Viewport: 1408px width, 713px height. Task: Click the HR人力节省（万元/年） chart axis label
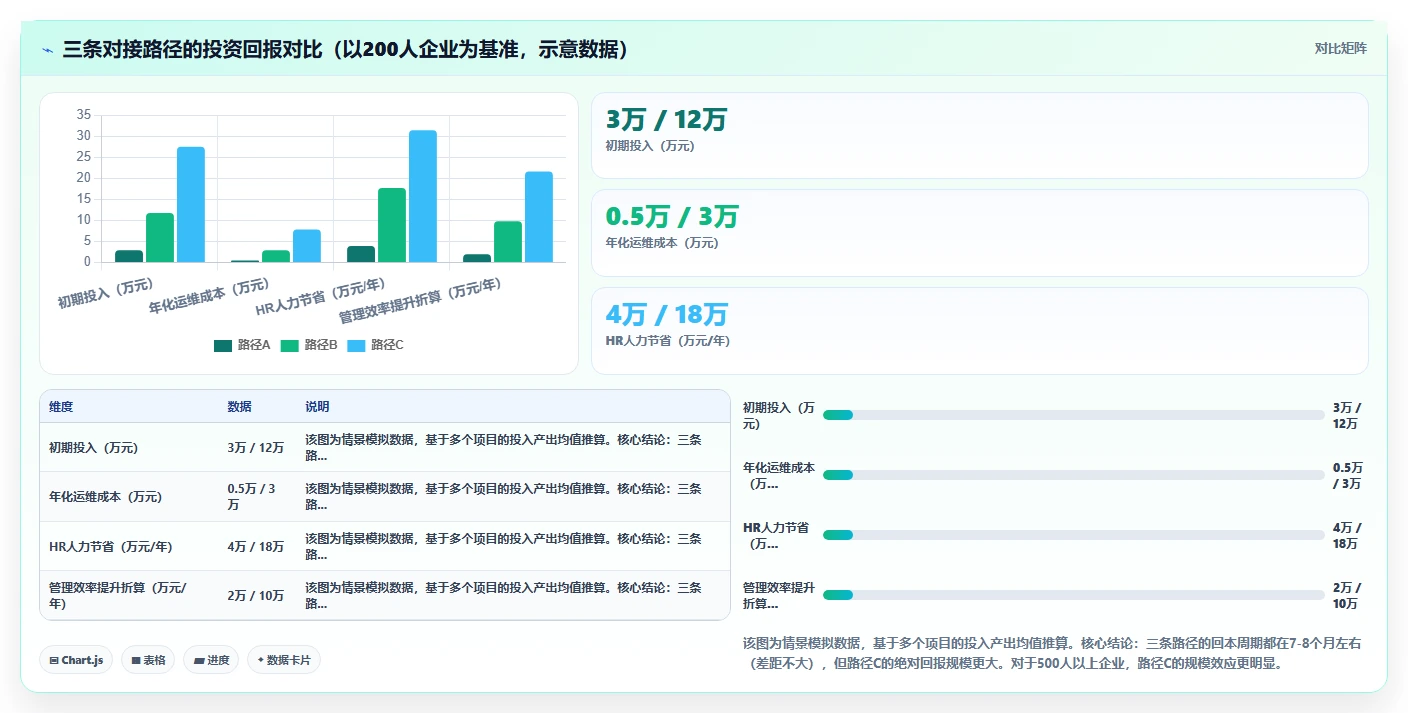tap(322, 297)
